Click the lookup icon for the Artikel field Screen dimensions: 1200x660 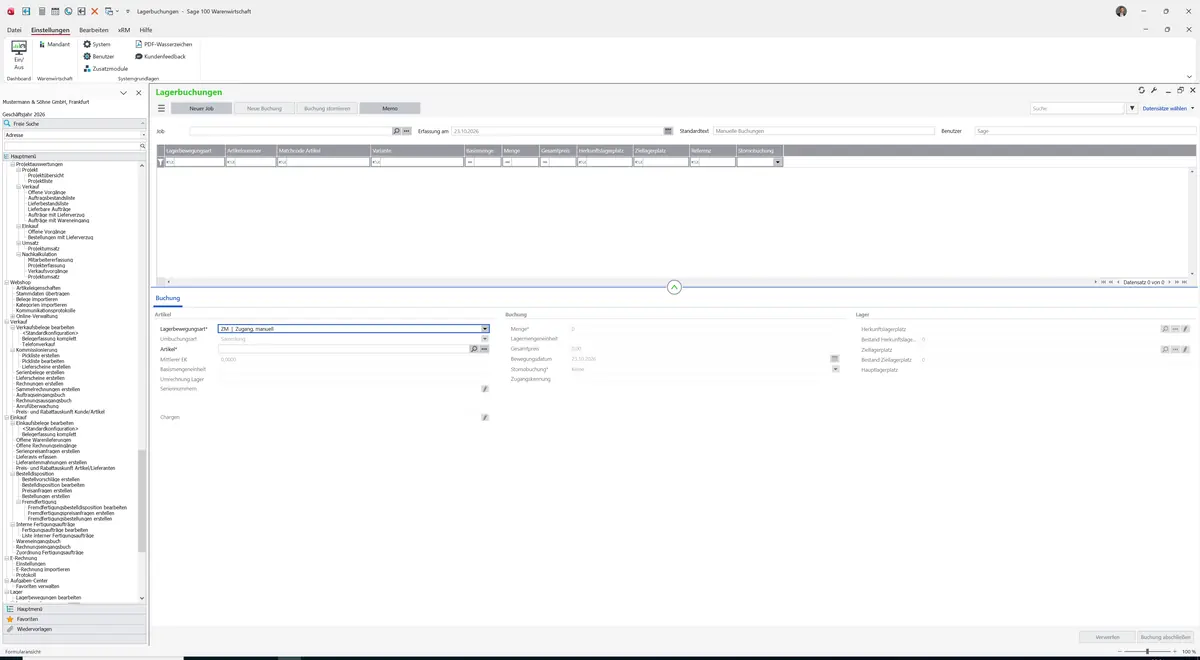(474, 349)
